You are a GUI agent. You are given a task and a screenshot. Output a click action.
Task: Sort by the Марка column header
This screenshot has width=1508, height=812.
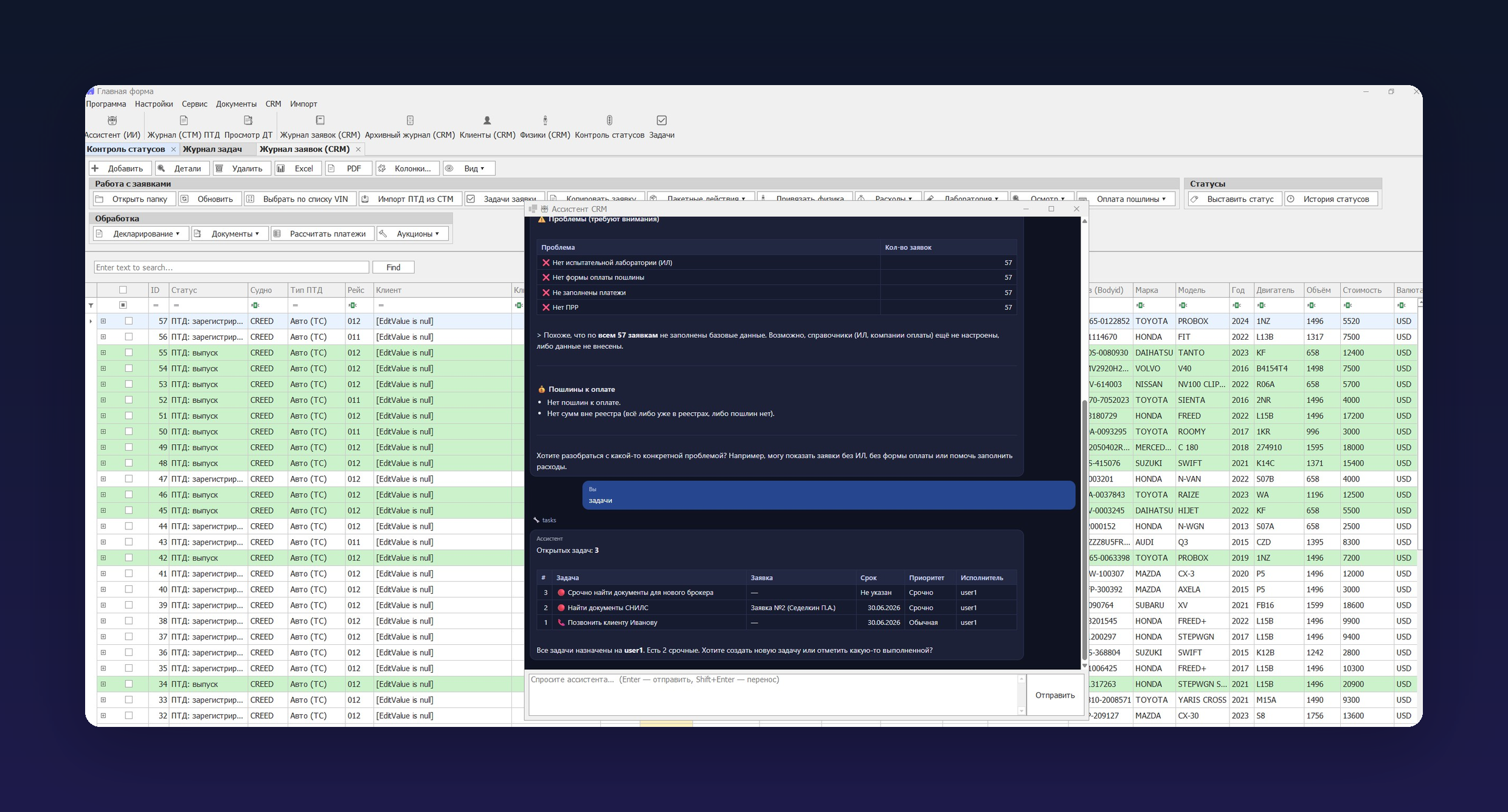coord(1153,290)
